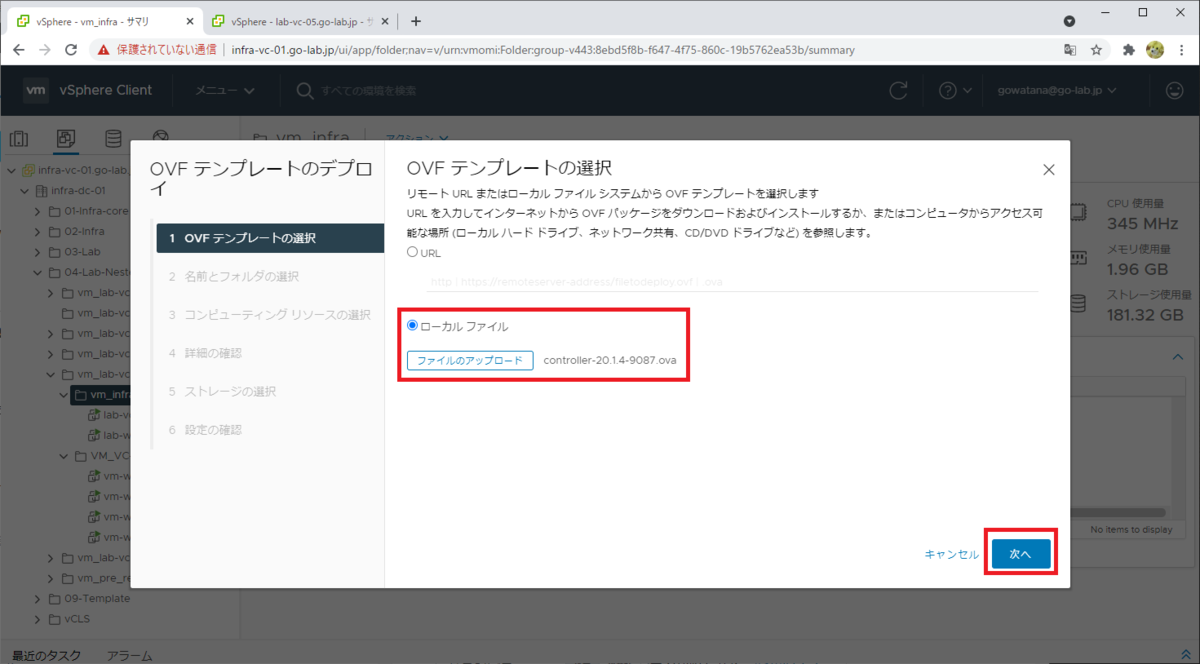Click the ファイルのアップロード button
The image size is (1200, 664).
pos(469,361)
